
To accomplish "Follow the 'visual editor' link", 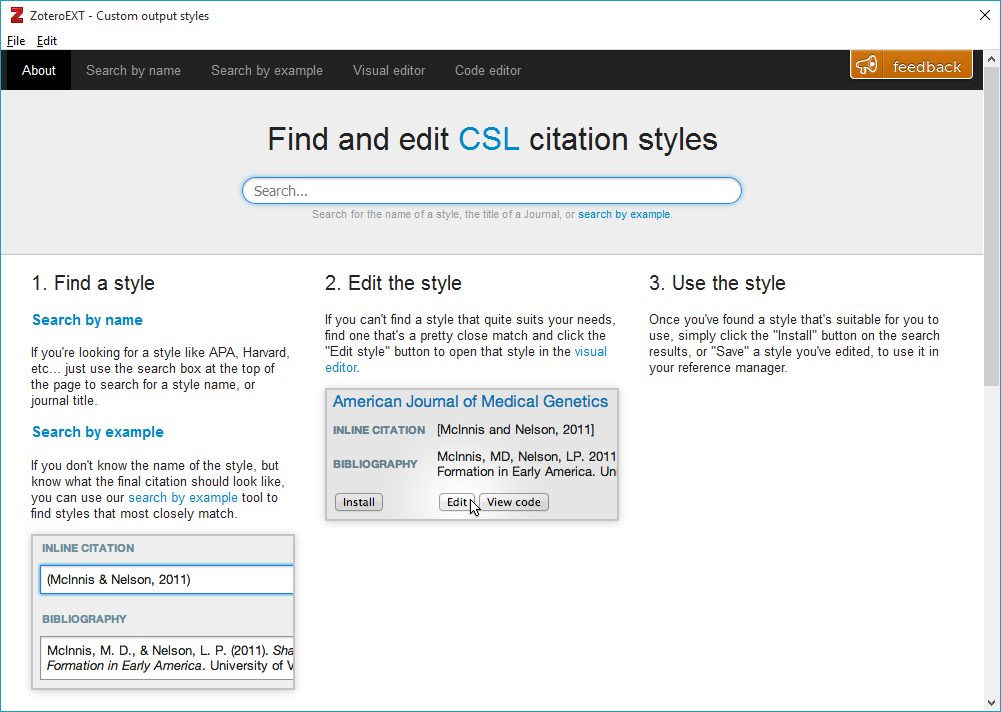I will (x=466, y=360).
